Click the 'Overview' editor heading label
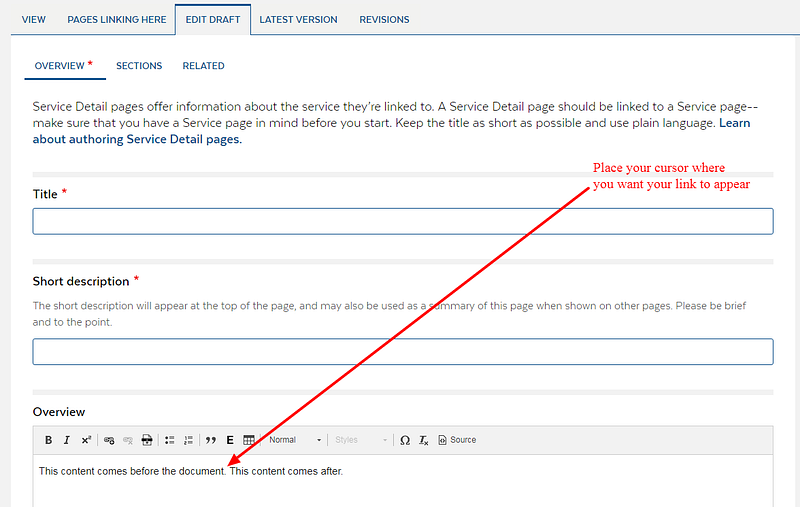The image size is (800, 507). click(59, 412)
